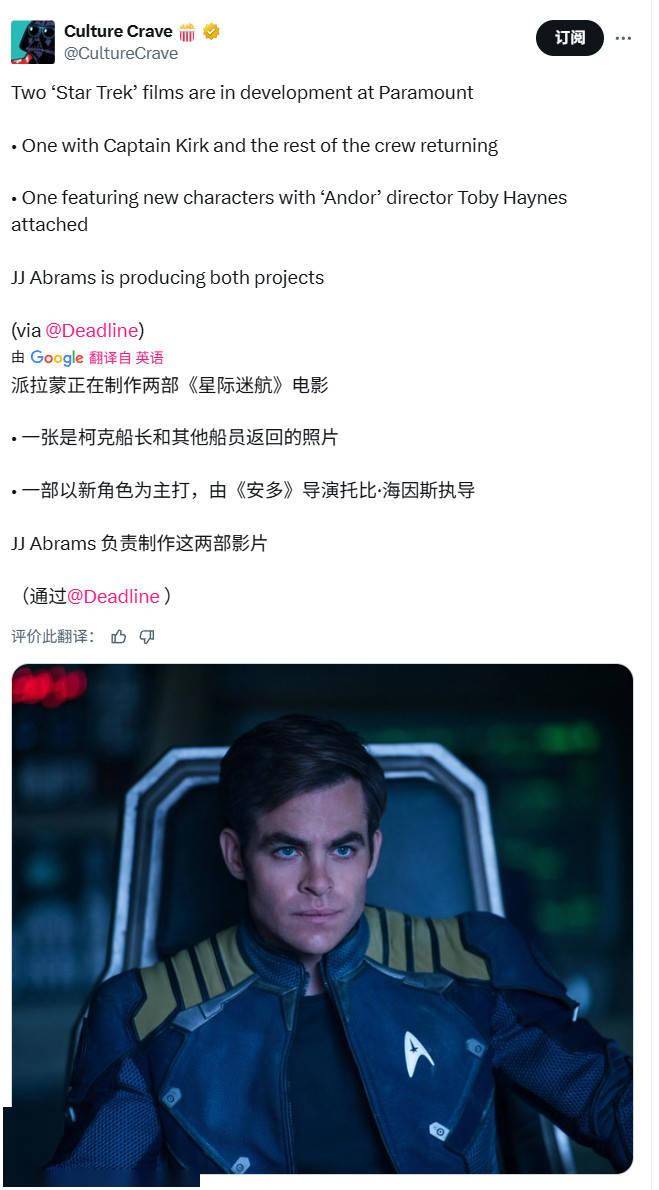Click the 'JJ Abrams is producing both projects' line
Viewport: 659px width, 1190px height.
tap(168, 278)
